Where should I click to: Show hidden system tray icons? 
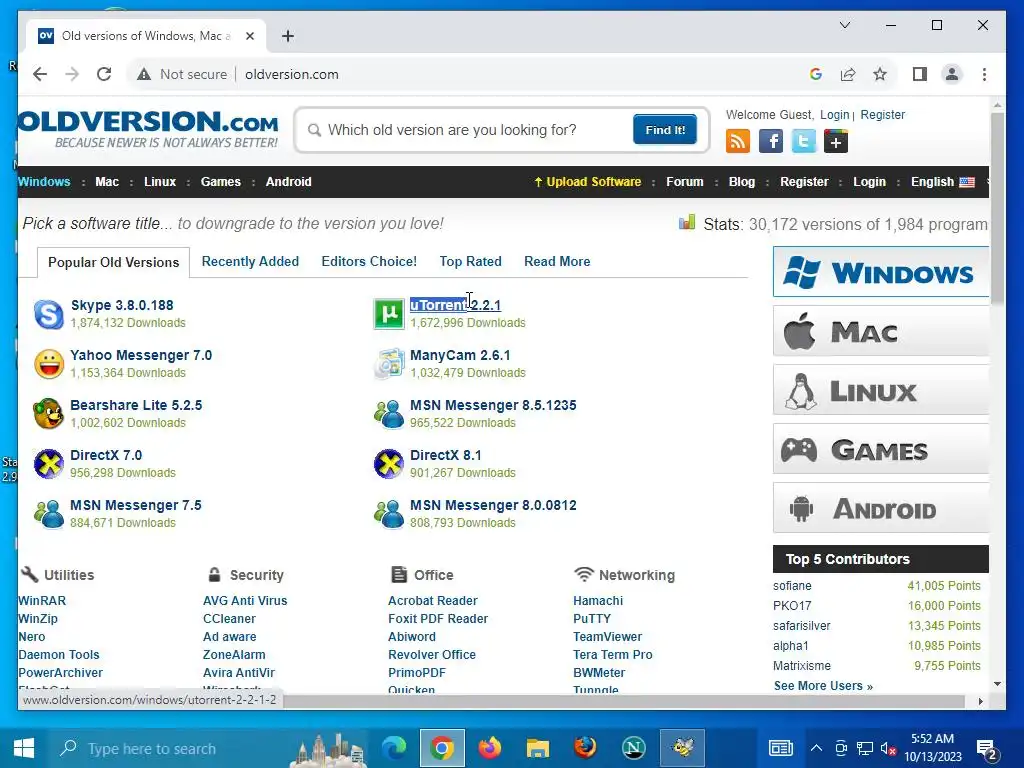point(816,748)
